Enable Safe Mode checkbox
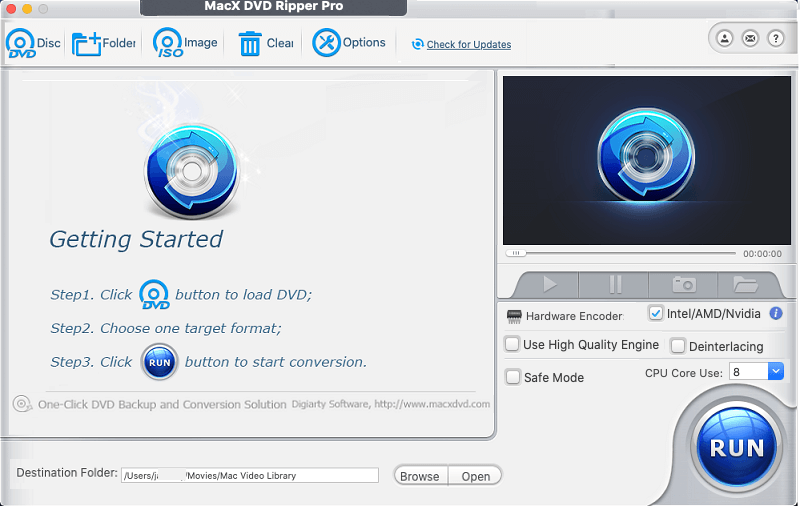The image size is (800, 506). tap(513, 377)
